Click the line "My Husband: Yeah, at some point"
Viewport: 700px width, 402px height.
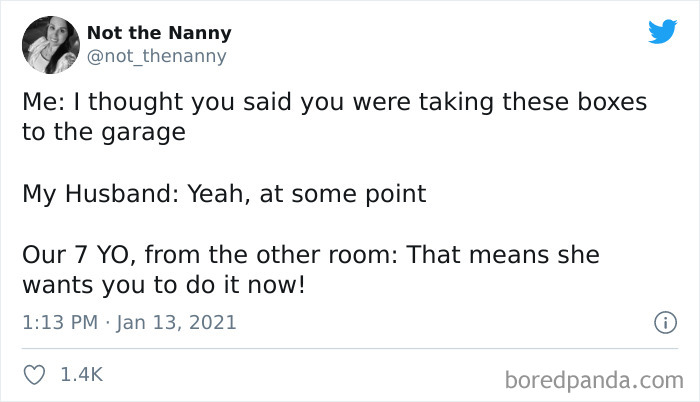pyautogui.click(x=224, y=194)
